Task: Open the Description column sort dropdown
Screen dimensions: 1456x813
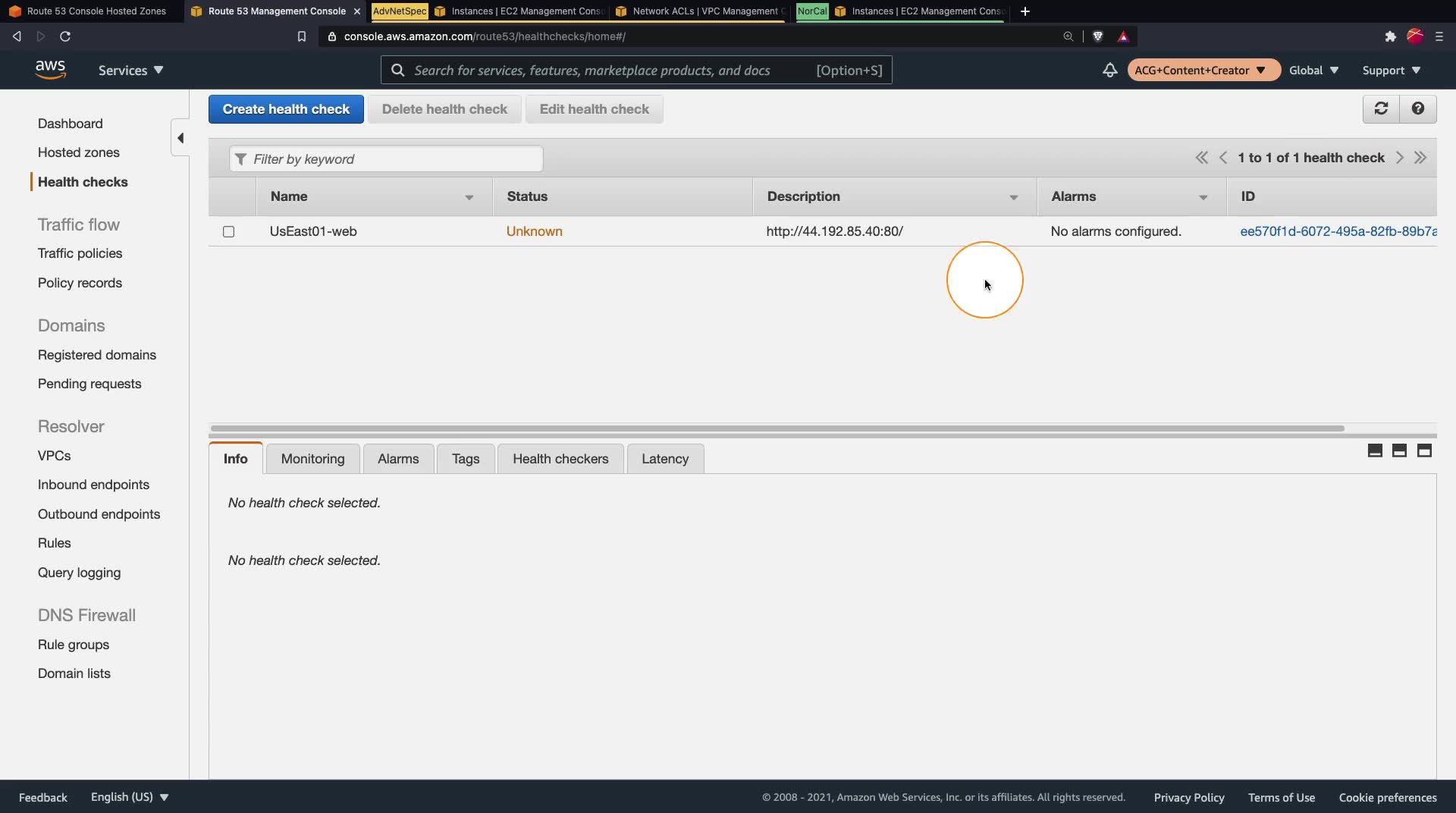Action: click(1013, 197)
